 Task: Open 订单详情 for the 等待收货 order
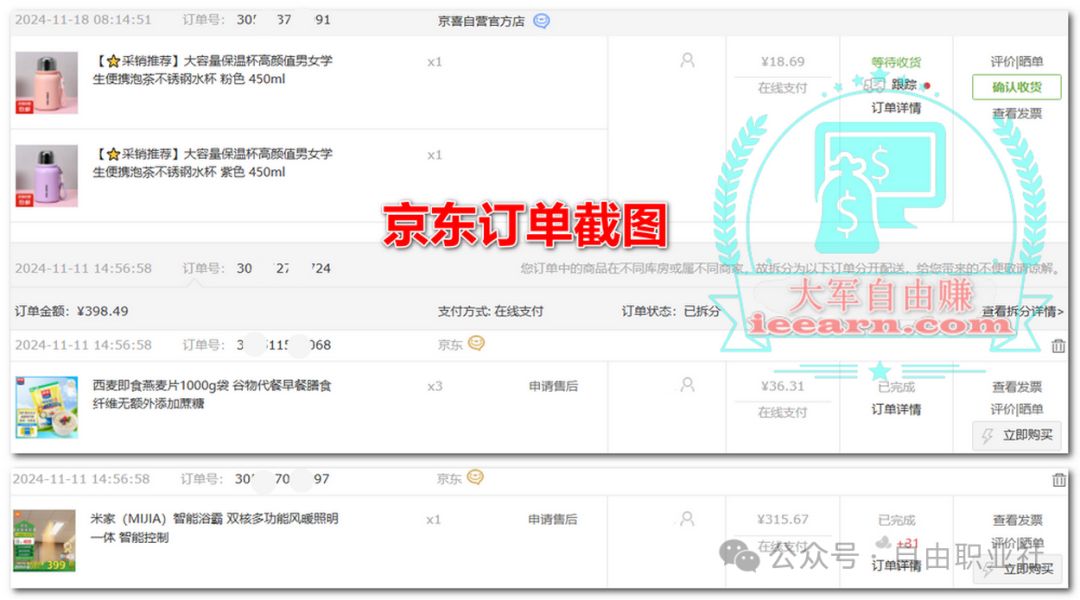pos(896,108)
